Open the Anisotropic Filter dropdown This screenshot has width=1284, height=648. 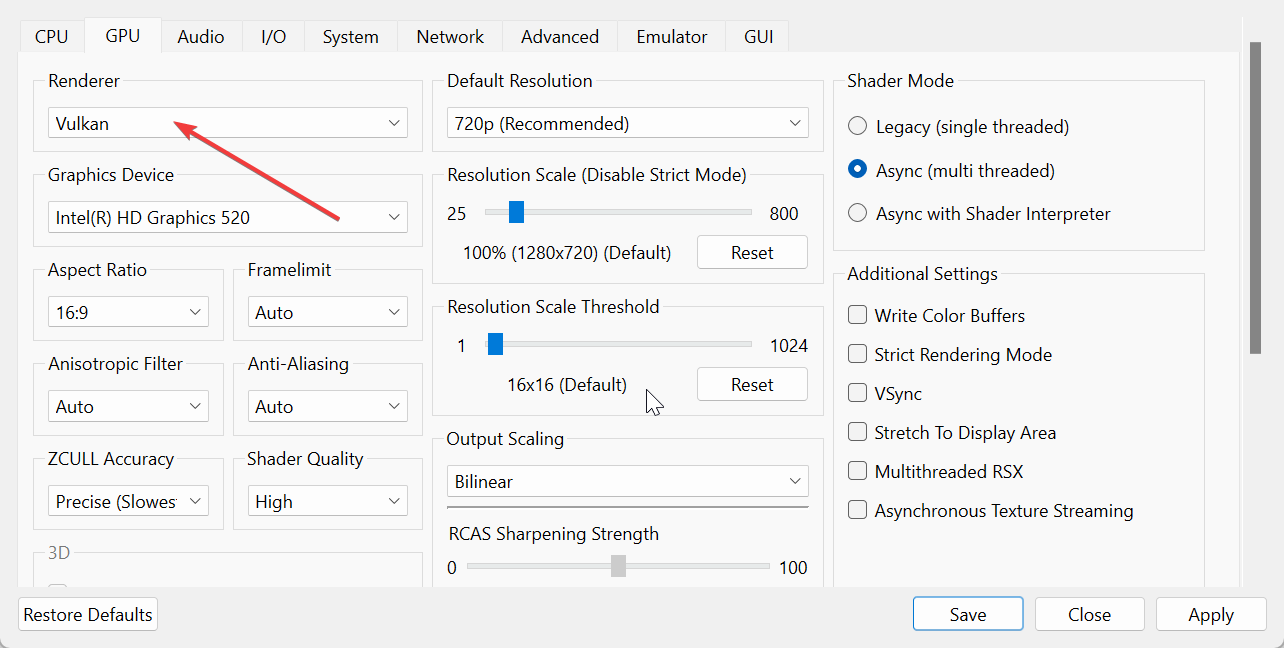tap(128, 407)
